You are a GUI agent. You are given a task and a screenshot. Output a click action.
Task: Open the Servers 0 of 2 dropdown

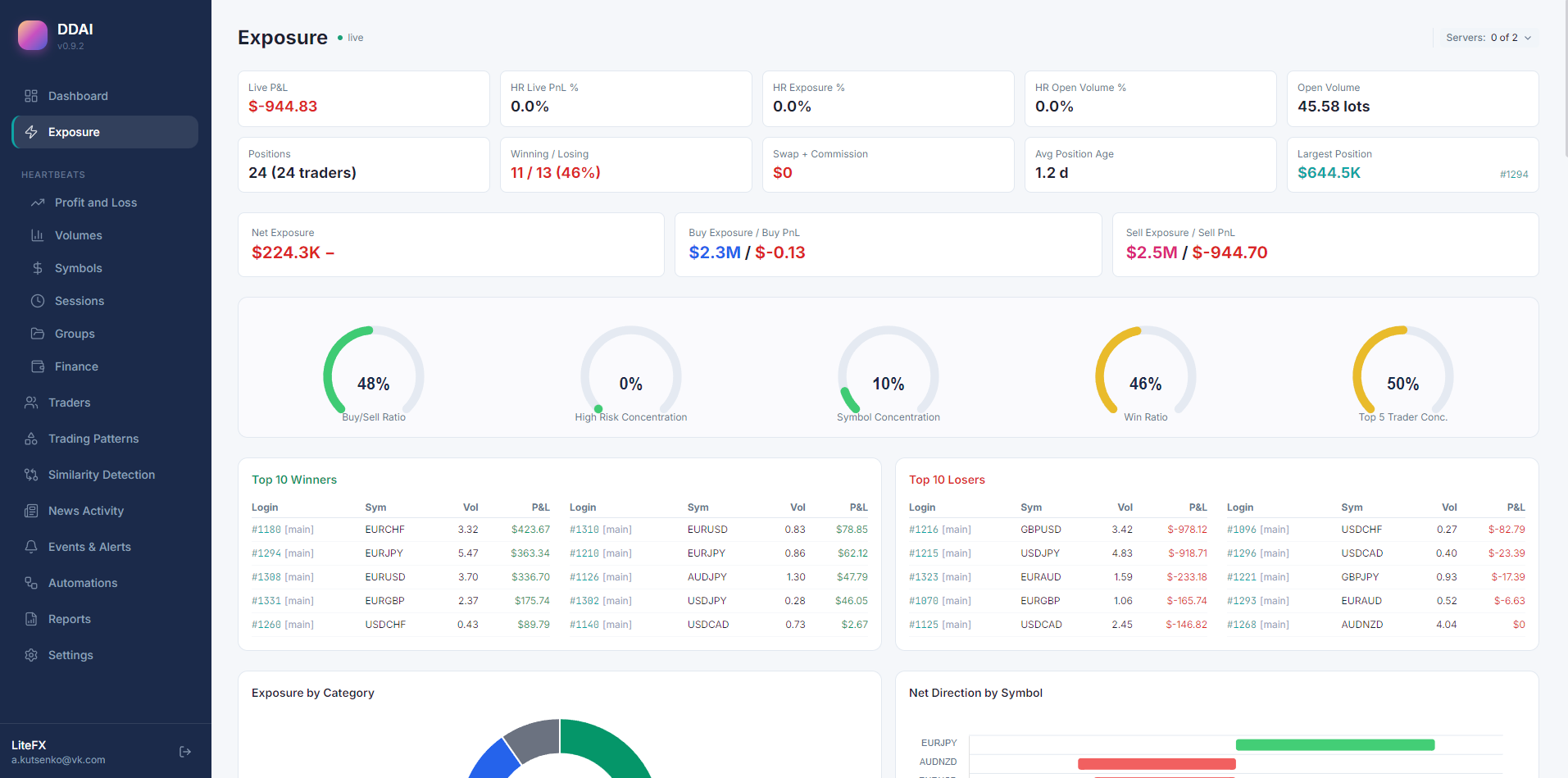pyautogui.click(x=1488, y=38)
